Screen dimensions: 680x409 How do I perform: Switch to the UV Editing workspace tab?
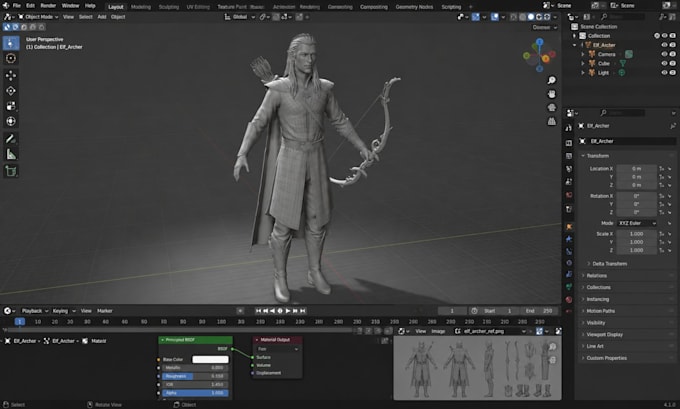pyautogui.click(x=198, y=7)
